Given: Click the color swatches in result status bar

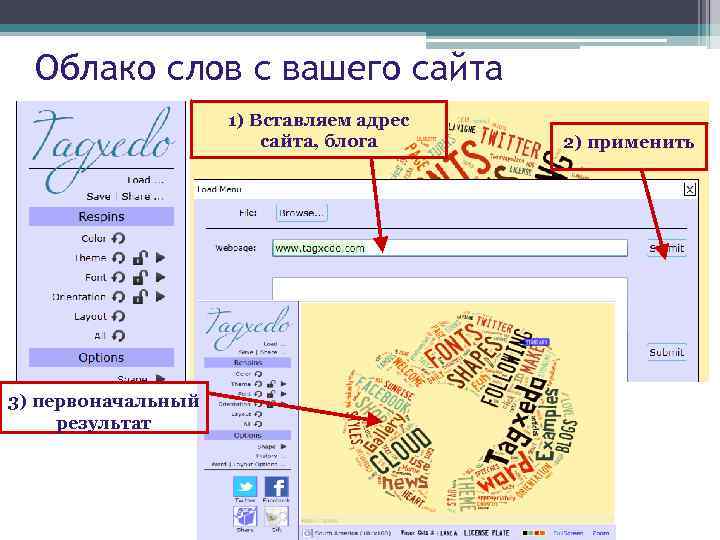Looking at the screenshot, I should [x=533, y=533].
